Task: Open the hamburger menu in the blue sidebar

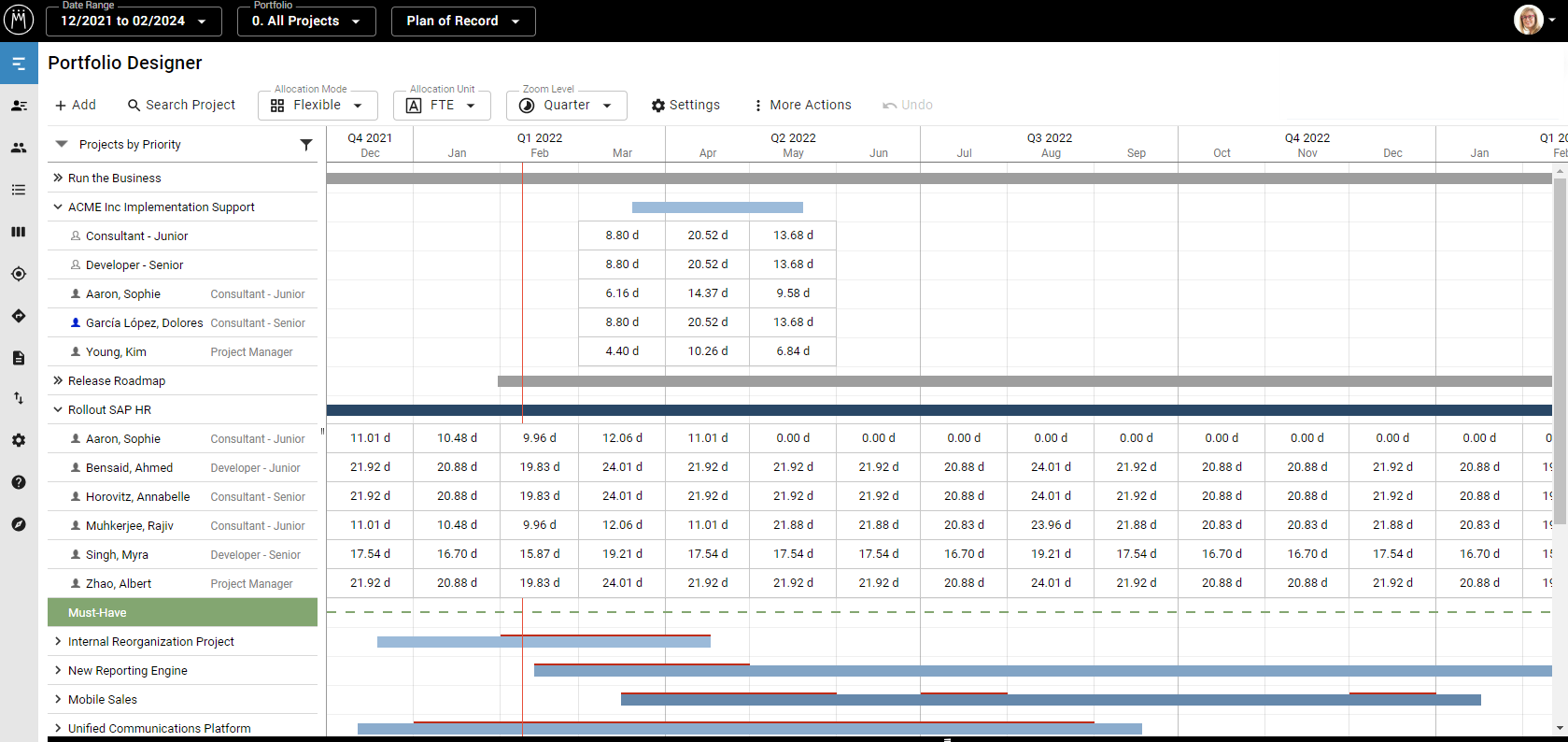Action: pyautogui.click(x=19, y=64)
